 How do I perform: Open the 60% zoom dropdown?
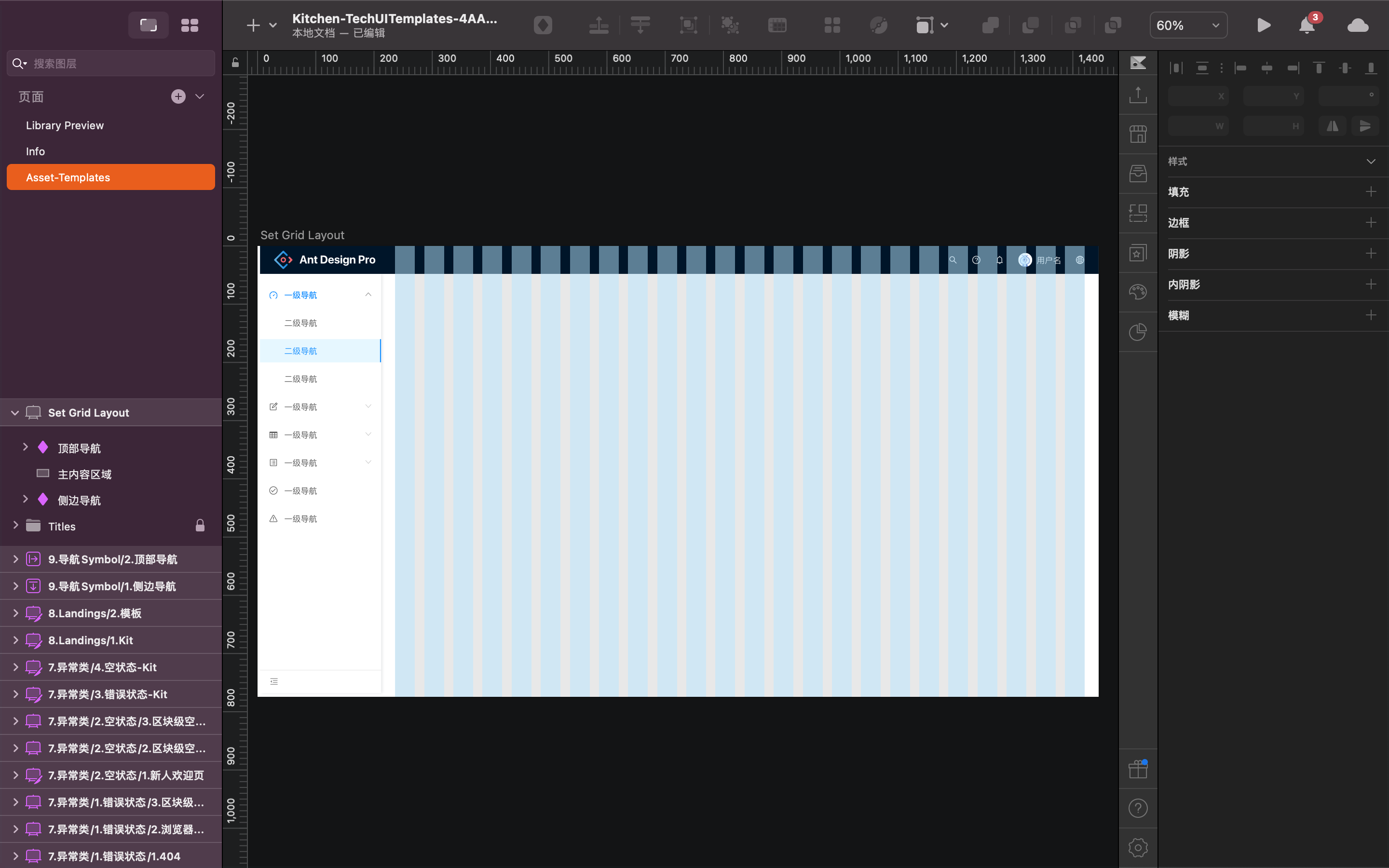click(1188, 25)
